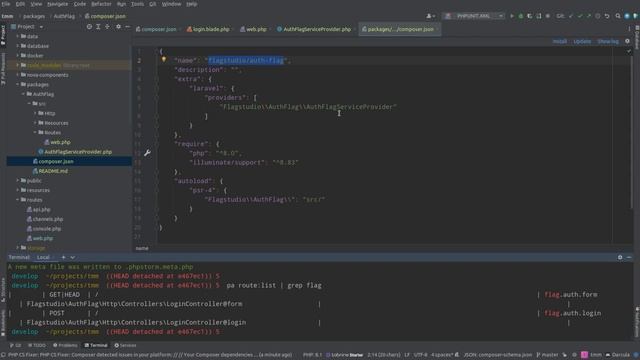640x360 pixels.
Task: Click the yellow lightbulb intention icon
Action: (x=164, y=59)
